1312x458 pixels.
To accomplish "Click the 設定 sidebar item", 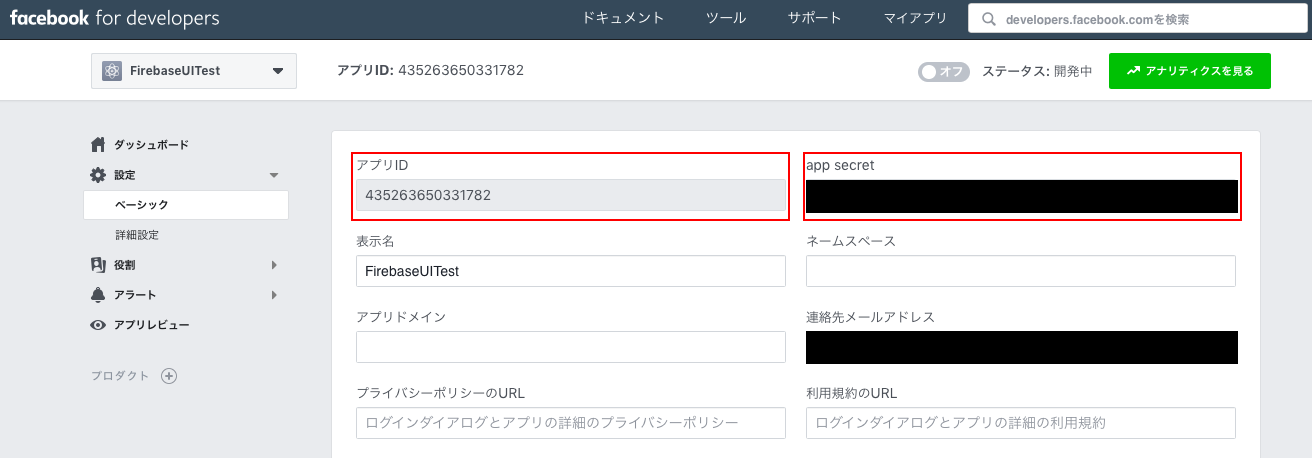I will click(x=124, y=175).
